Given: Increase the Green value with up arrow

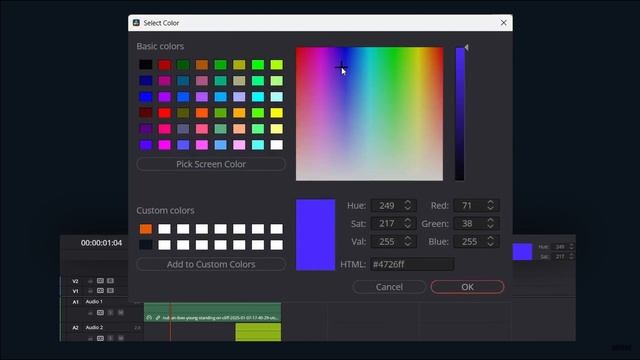Looking at the screenshot, I should coord(491,220).
